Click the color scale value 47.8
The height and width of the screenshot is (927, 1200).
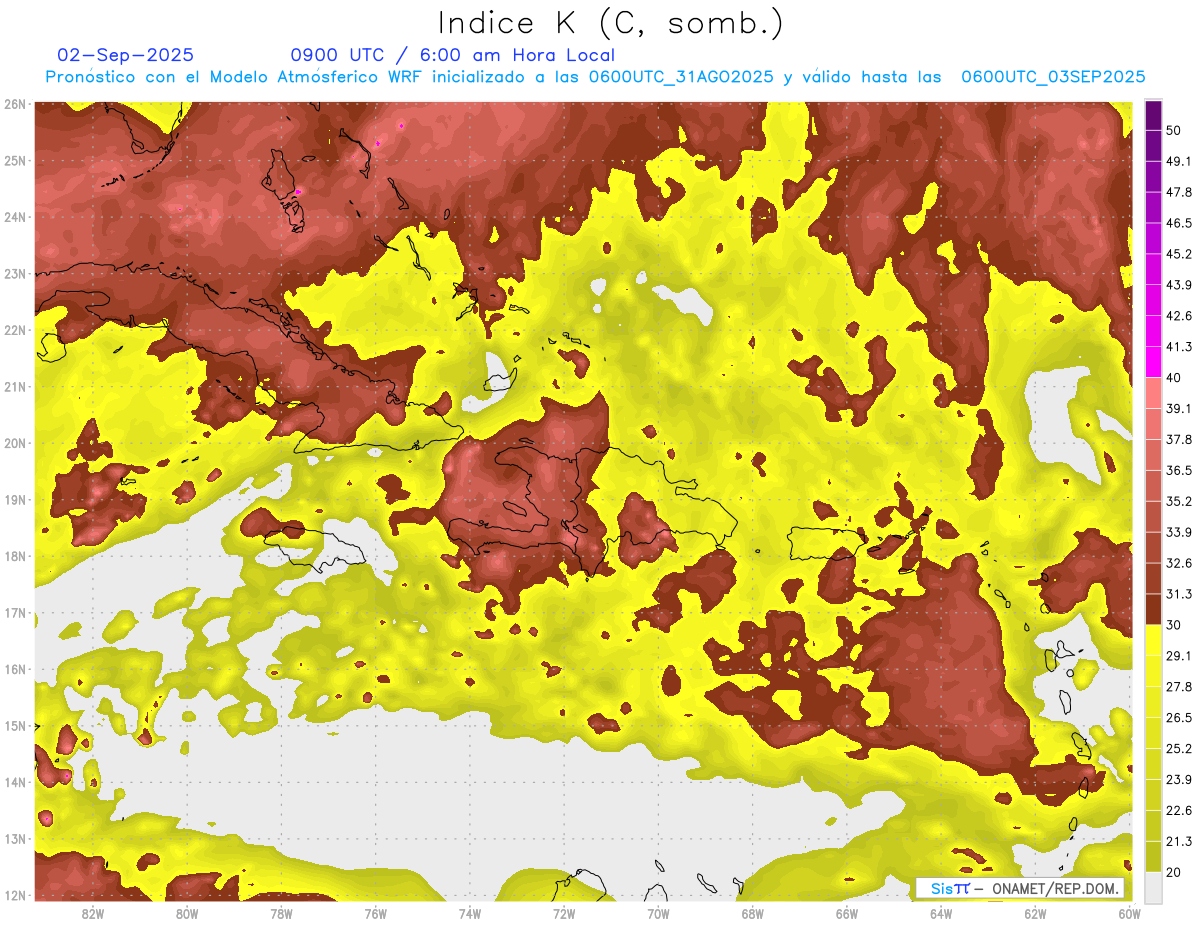(x=1178, y=192)
